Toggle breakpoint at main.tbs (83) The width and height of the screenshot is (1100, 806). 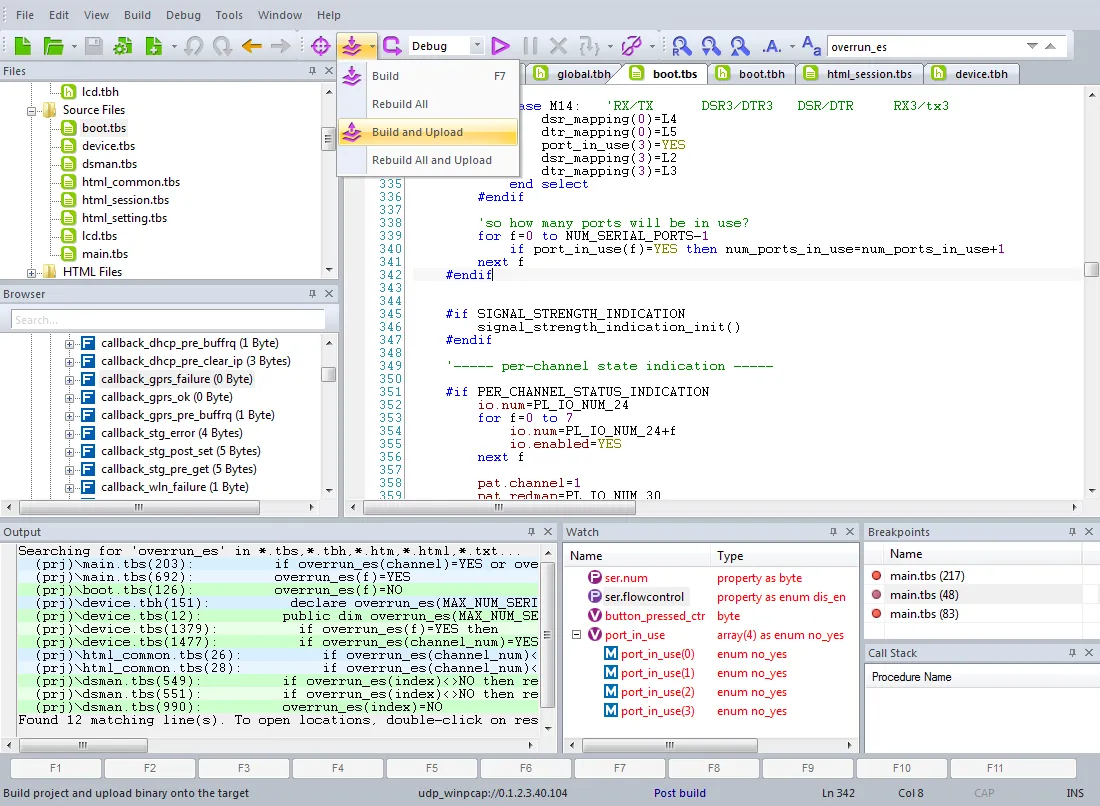click(x=877, y=614)
